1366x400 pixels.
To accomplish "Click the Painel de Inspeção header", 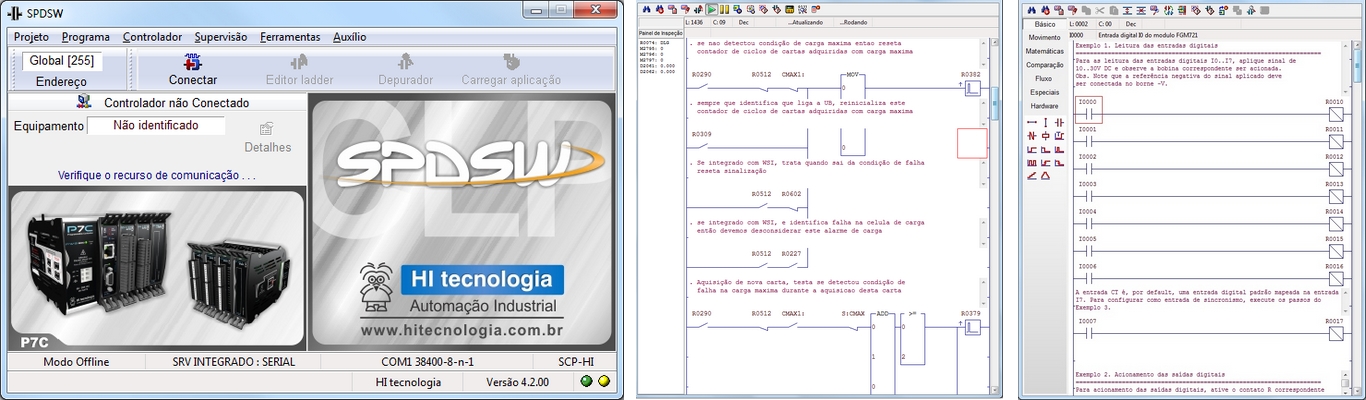I will [x=659, y=32].
